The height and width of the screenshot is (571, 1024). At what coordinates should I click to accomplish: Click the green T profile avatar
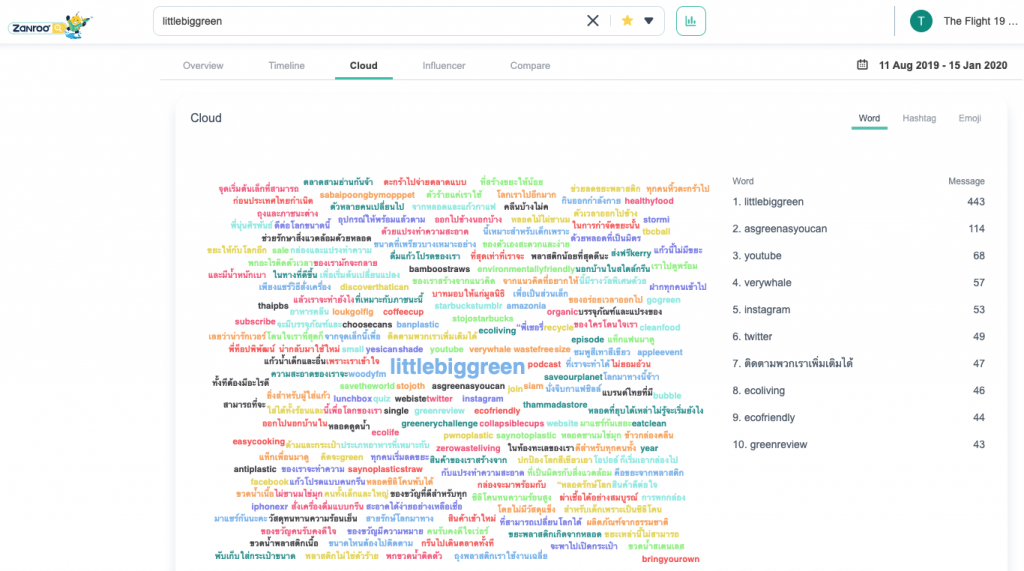(x=920, y=21)
